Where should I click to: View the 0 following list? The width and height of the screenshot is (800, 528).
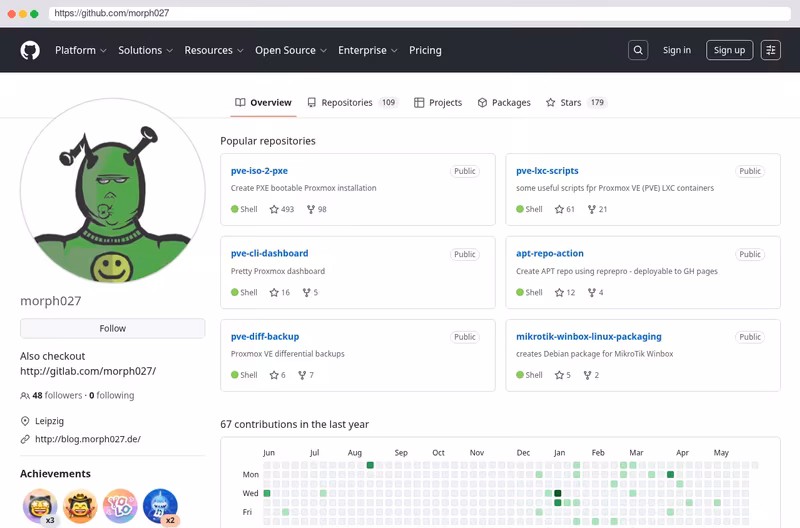pos(112,395)
